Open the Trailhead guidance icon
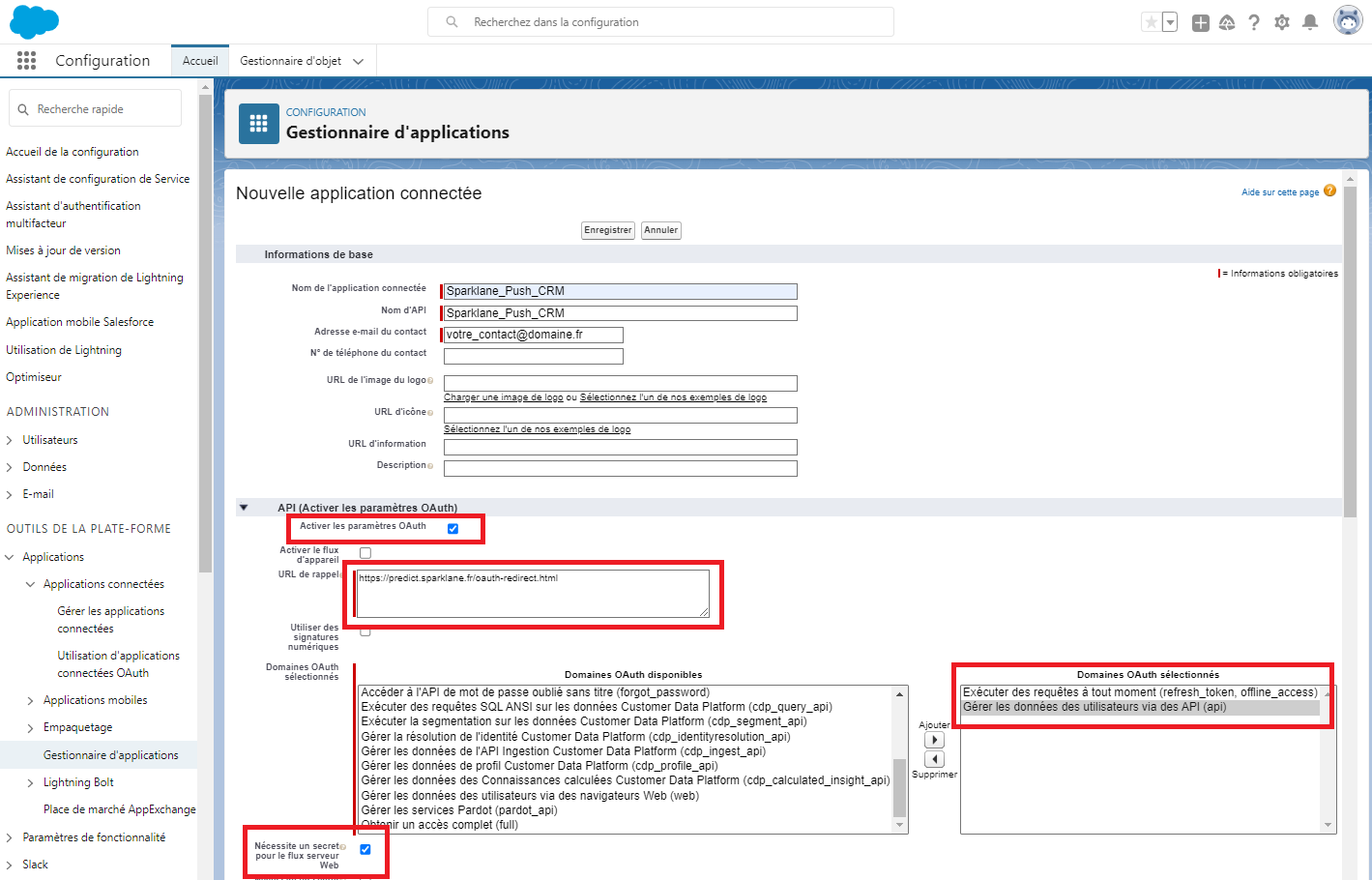Image resolution: width=1372 pixels, height=880 pixels. point(1227,22)
